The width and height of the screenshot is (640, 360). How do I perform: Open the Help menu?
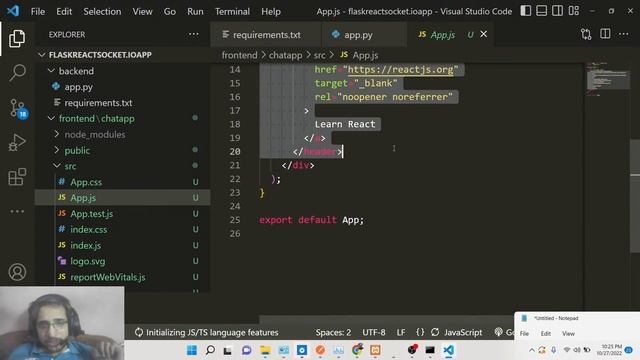click(271, 11)
